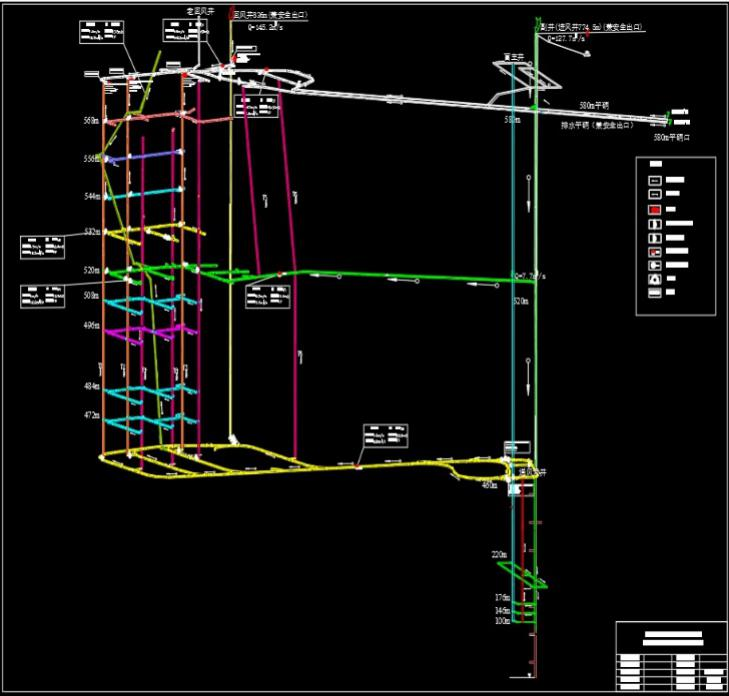The image size is (729, 696).
Task: Select the "排水平硐（兼安全出口）" text
Action: pyautogui.click(x=597, y=125)
